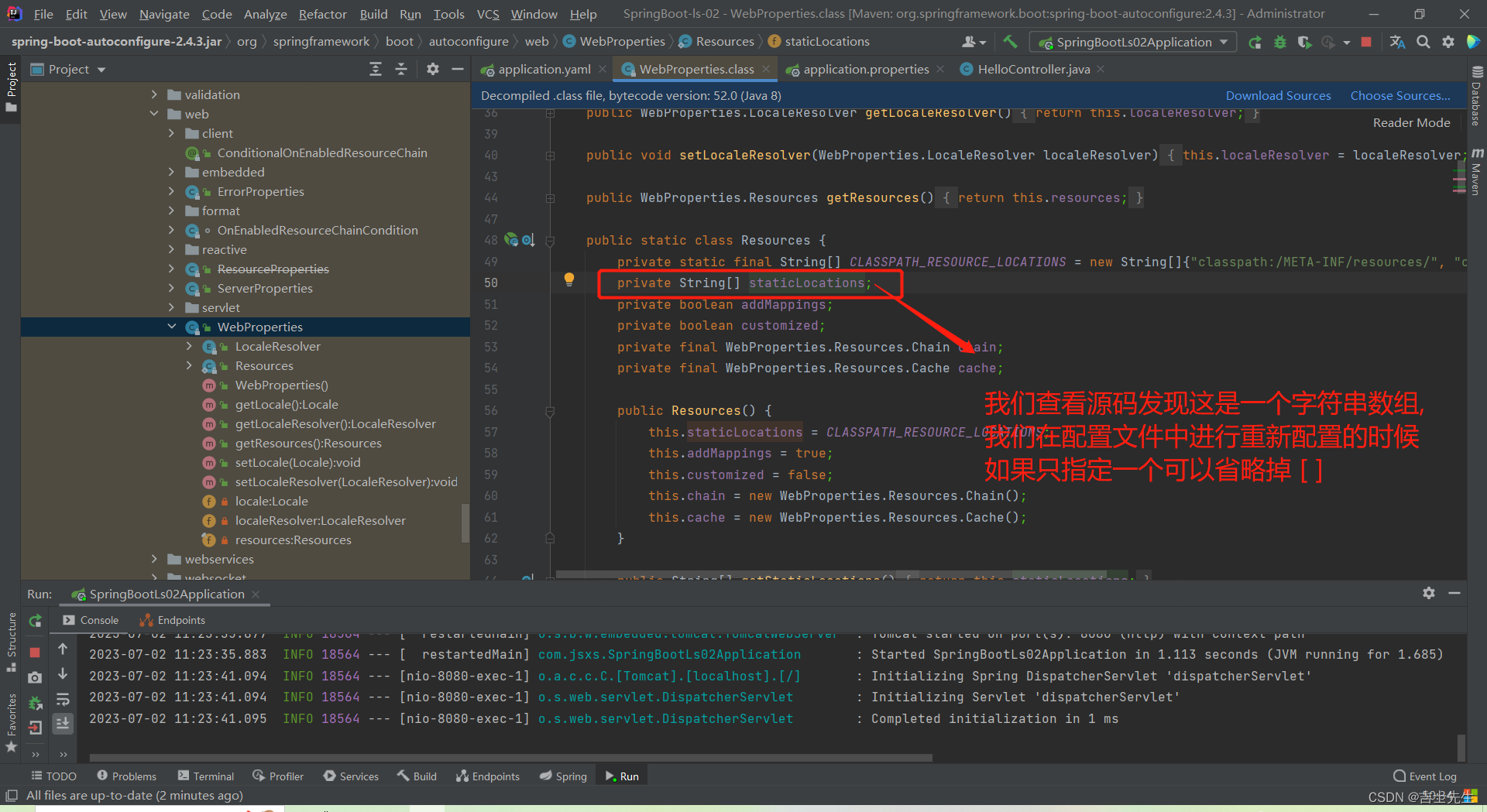Open Maven tool window sidebar

[1476, 171]
